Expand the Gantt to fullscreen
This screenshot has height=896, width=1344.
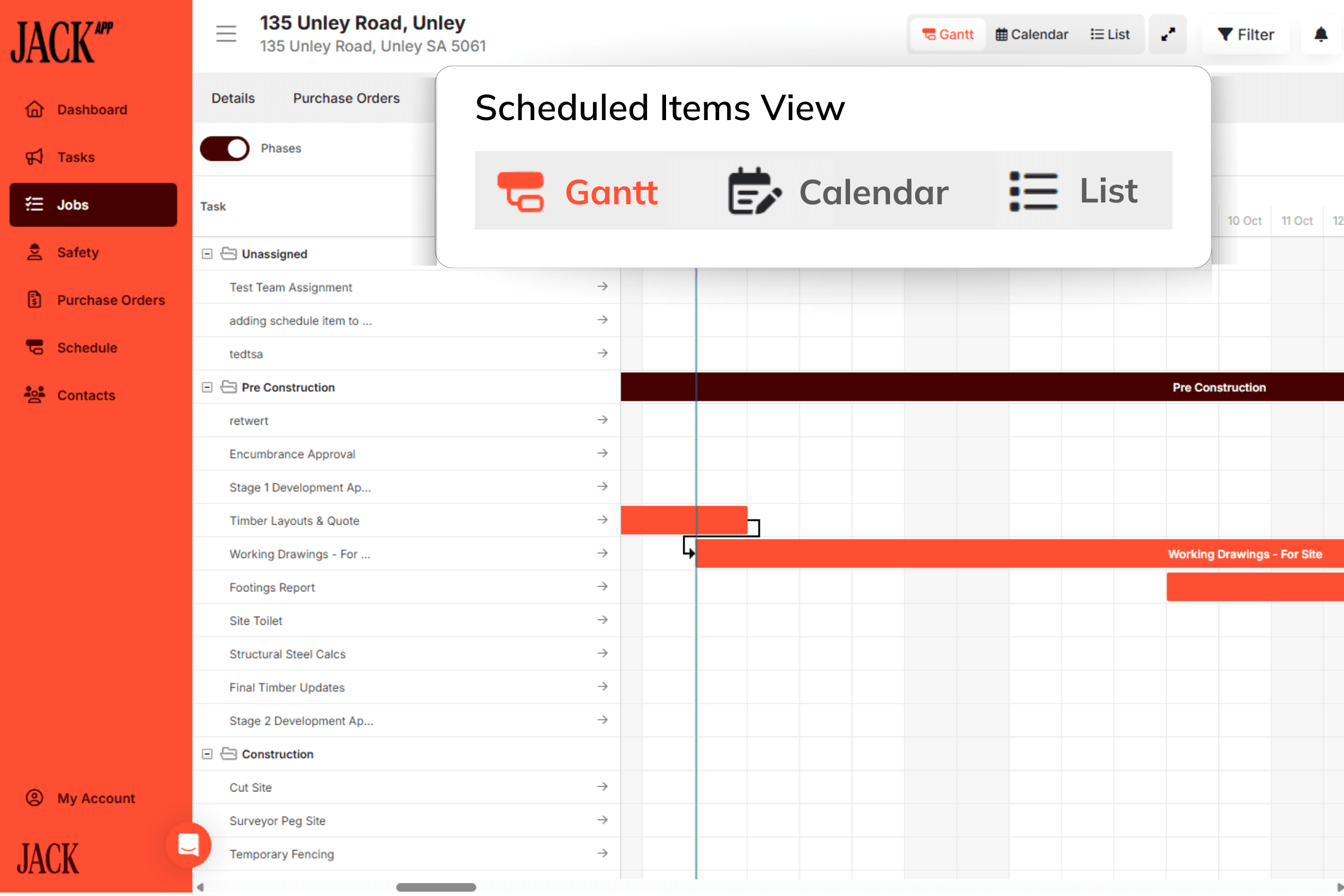tap(1168, 34)
